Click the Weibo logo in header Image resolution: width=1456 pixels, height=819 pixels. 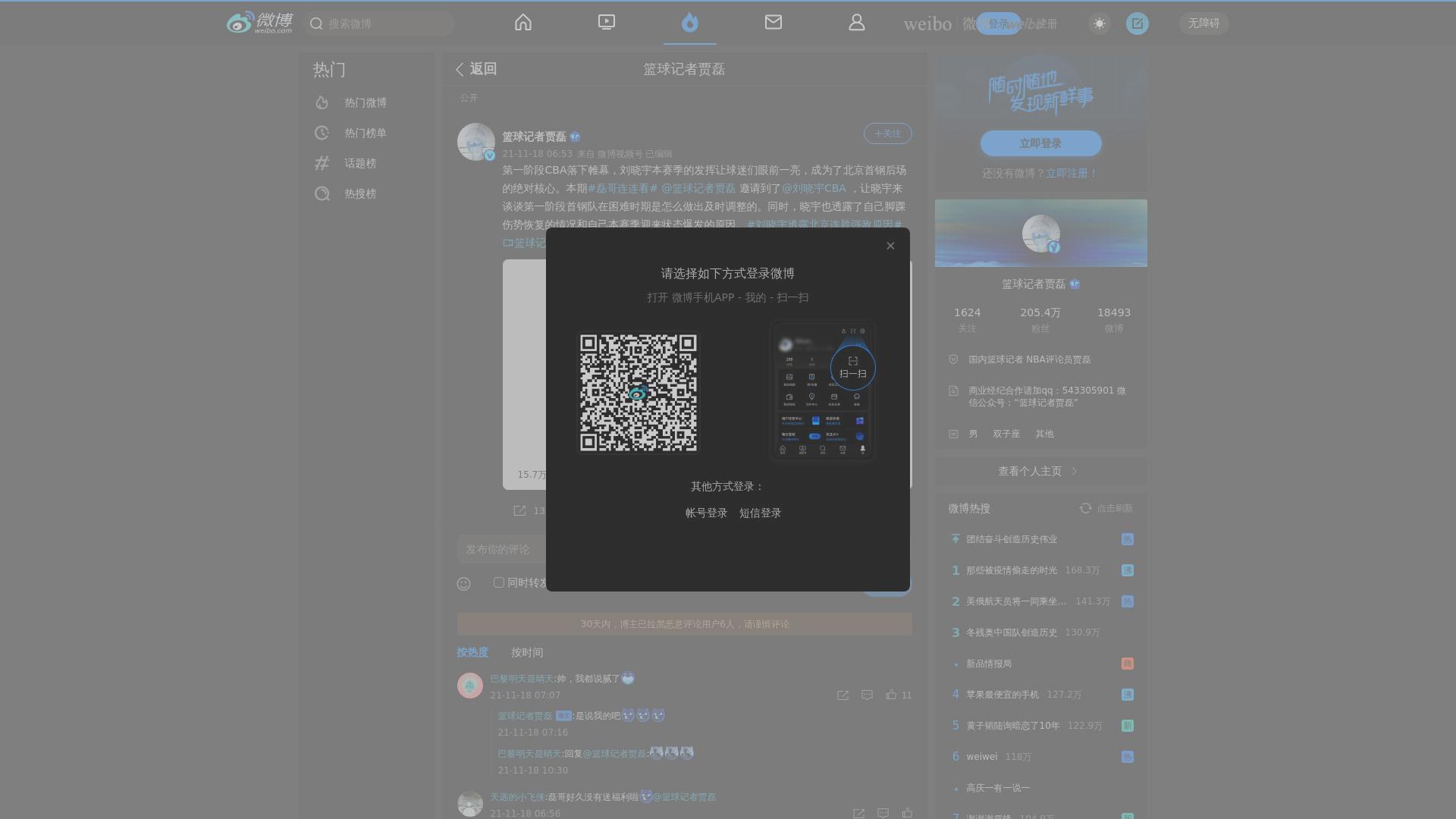[259, 23]
